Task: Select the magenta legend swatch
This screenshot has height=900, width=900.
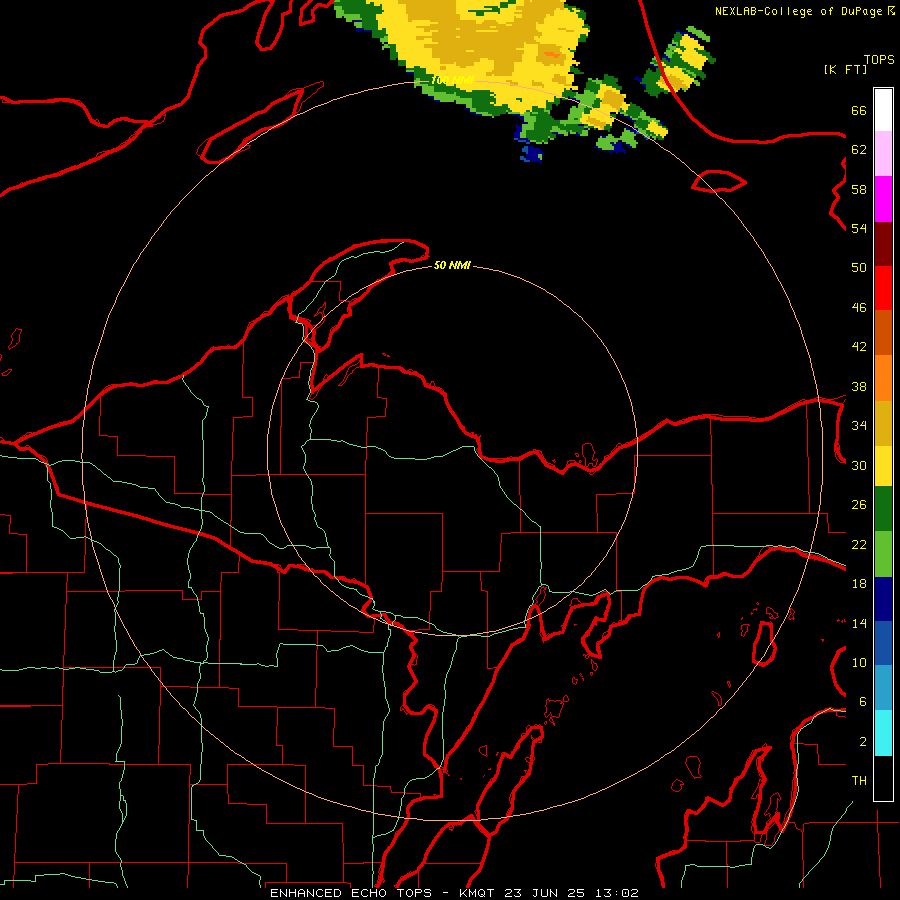Action: pos(883,199)
